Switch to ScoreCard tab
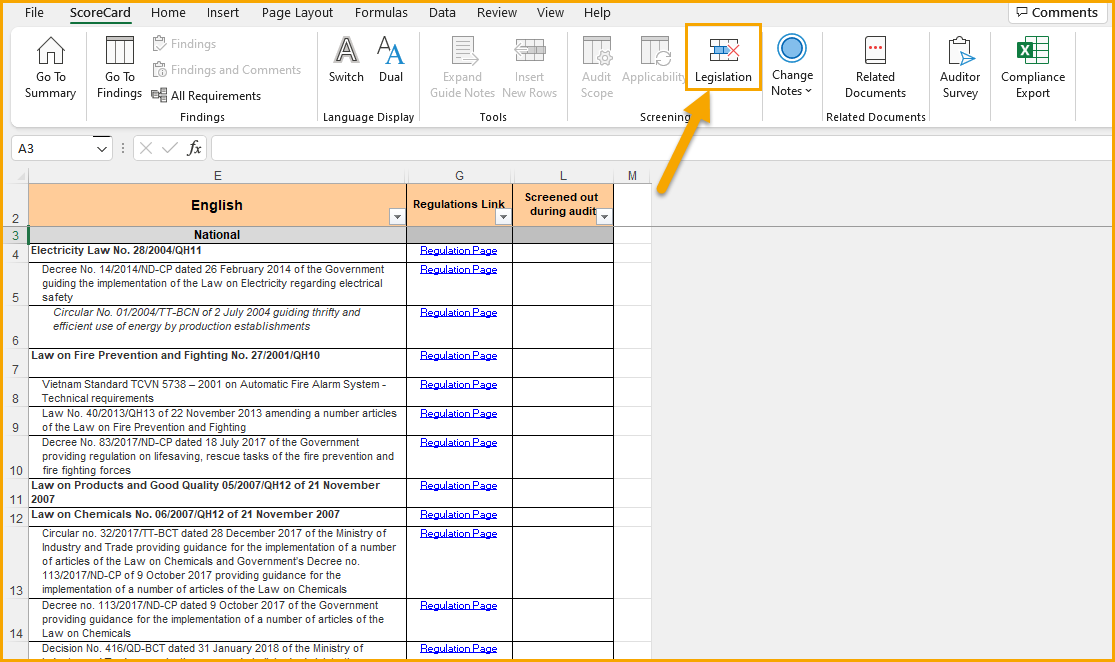This screenshot has height=662, width=1115. pos(100,12)
